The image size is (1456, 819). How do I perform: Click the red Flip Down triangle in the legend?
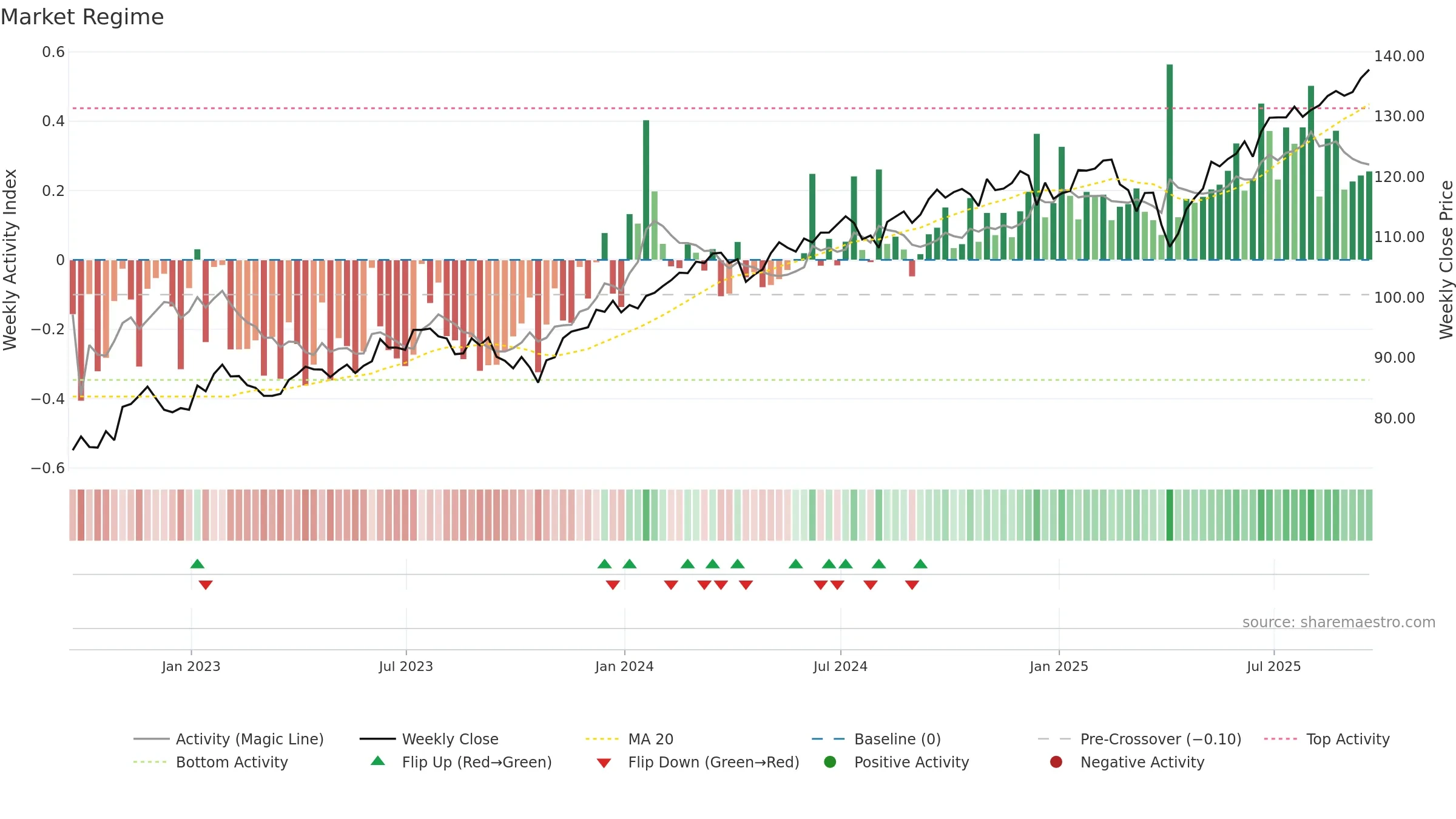click(x=604, y=763)
